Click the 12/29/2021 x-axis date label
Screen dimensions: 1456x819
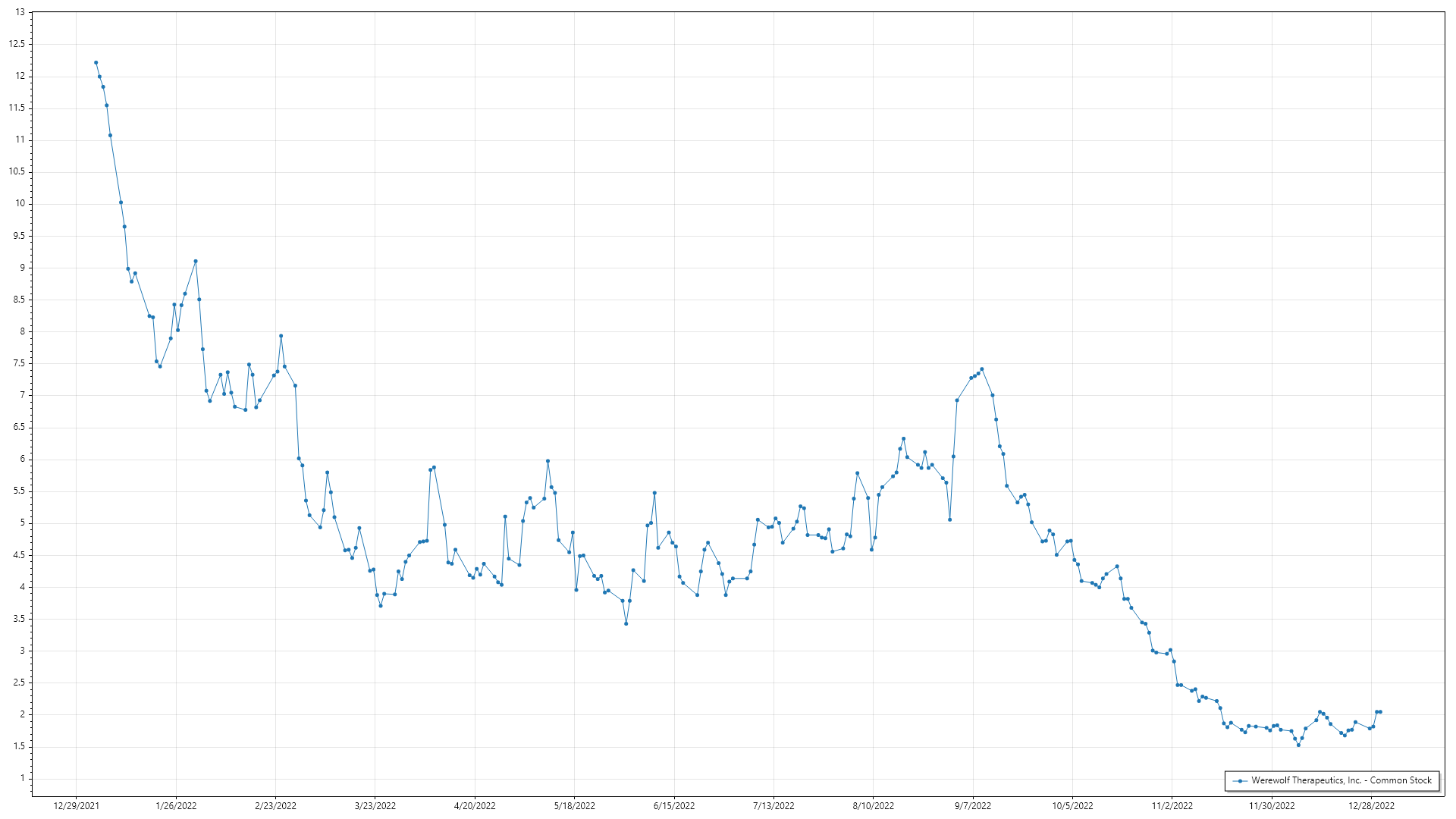77,806
